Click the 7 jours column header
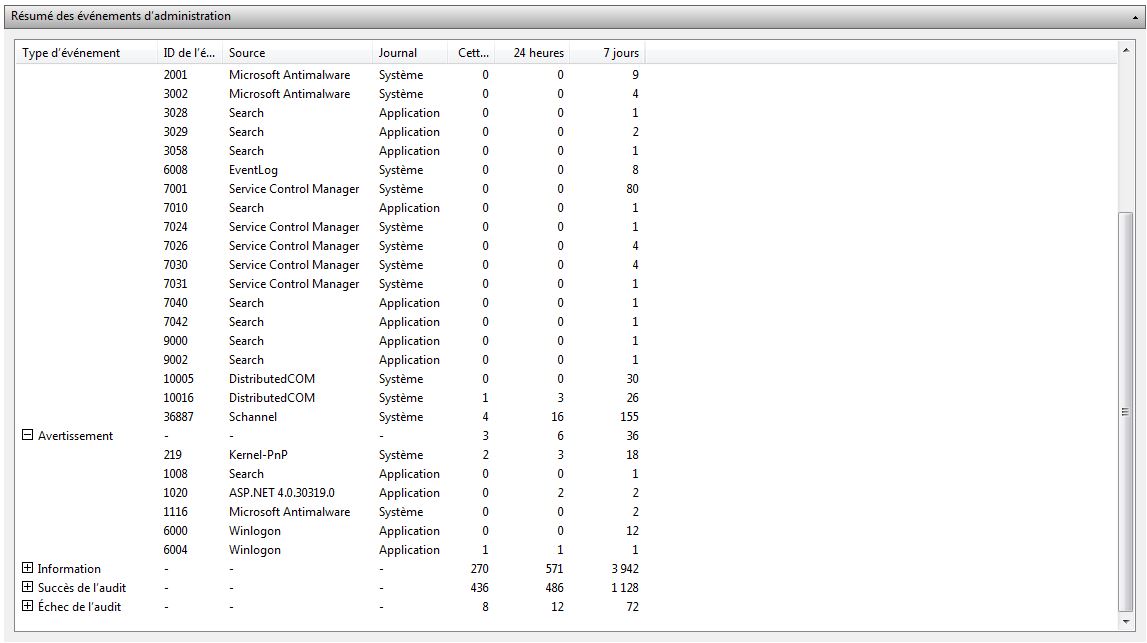 620,53
